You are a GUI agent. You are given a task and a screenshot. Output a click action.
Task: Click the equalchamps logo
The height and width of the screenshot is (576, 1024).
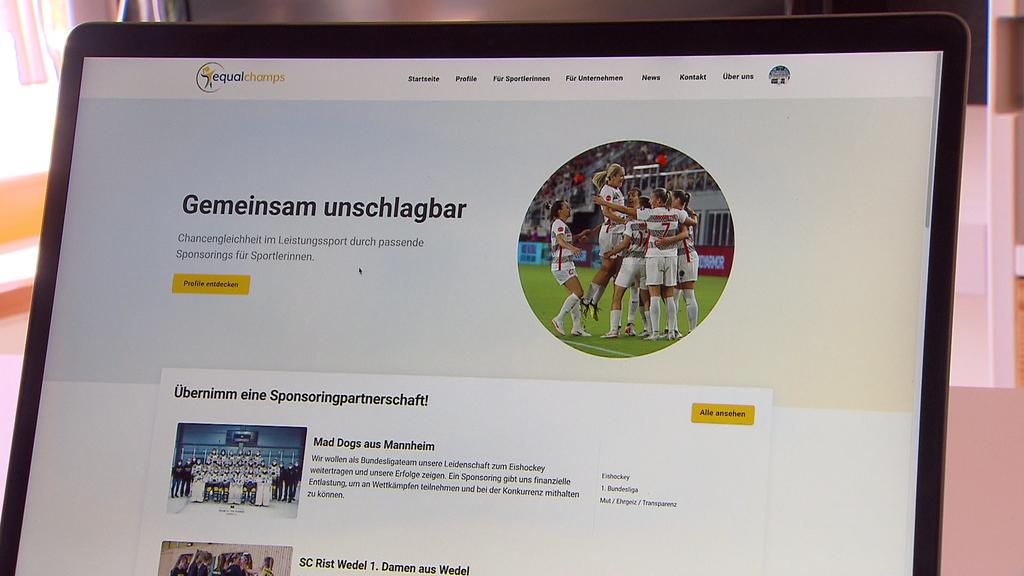(240, 77)
